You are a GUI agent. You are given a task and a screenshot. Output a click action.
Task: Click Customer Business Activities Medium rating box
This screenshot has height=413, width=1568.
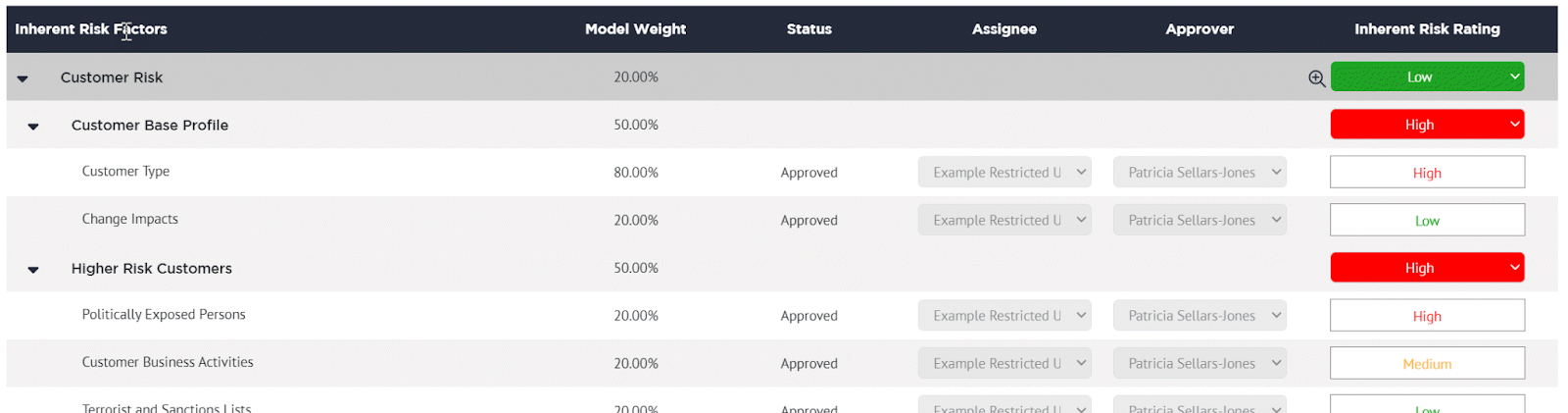(x=1427, y=364)
